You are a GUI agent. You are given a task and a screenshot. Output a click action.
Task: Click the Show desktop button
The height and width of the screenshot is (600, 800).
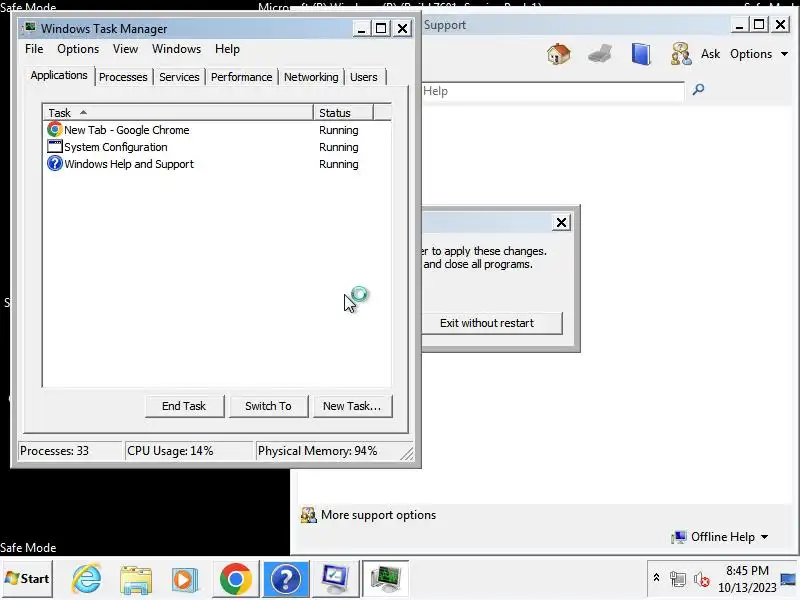788,579
